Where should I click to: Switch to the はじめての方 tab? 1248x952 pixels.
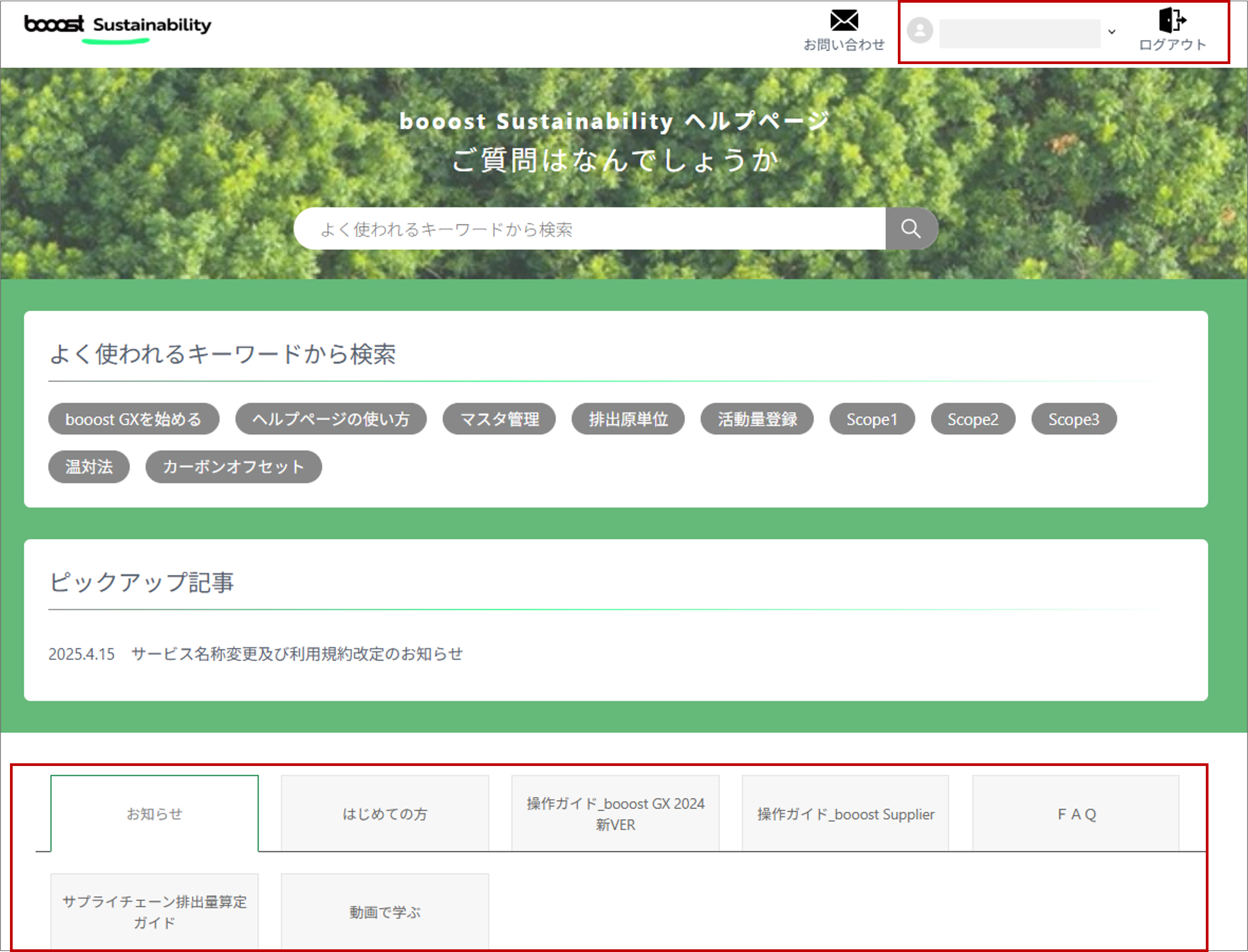tap(385, 814)
